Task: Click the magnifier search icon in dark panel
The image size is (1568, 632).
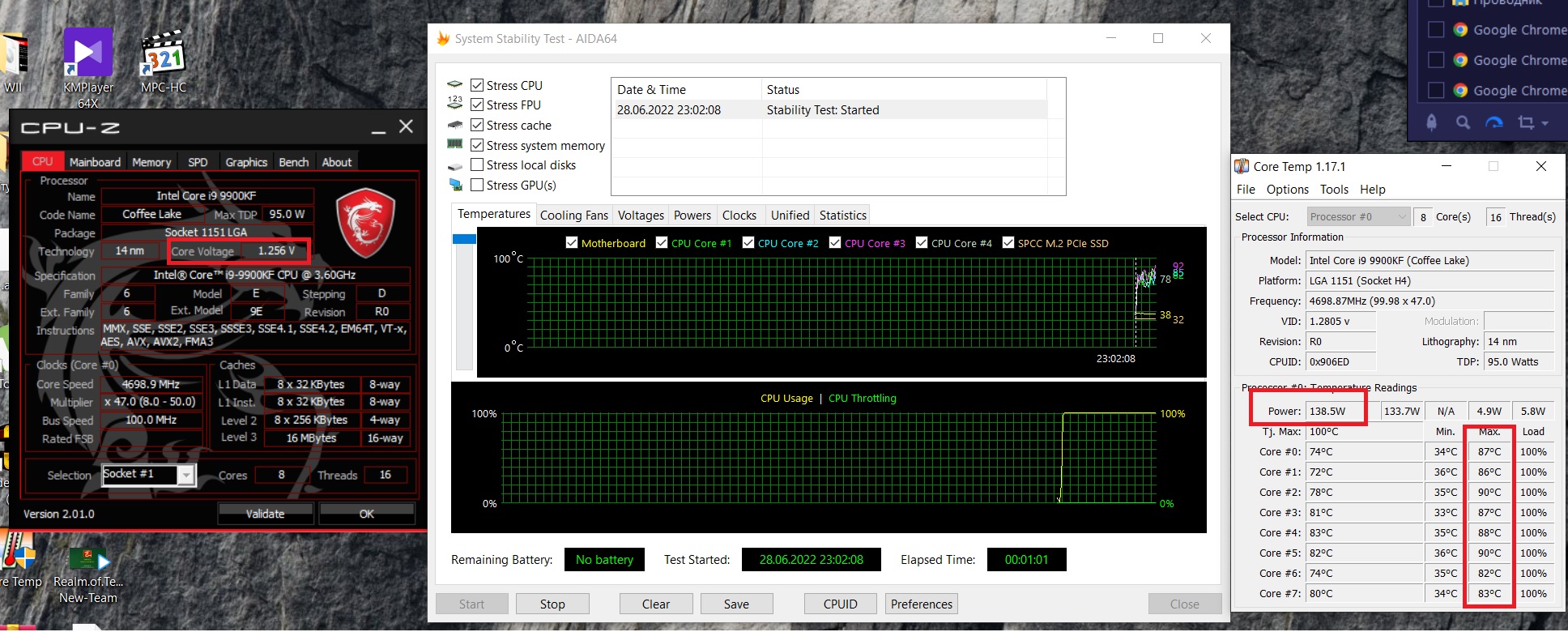Action: [x=1463, y=122]
